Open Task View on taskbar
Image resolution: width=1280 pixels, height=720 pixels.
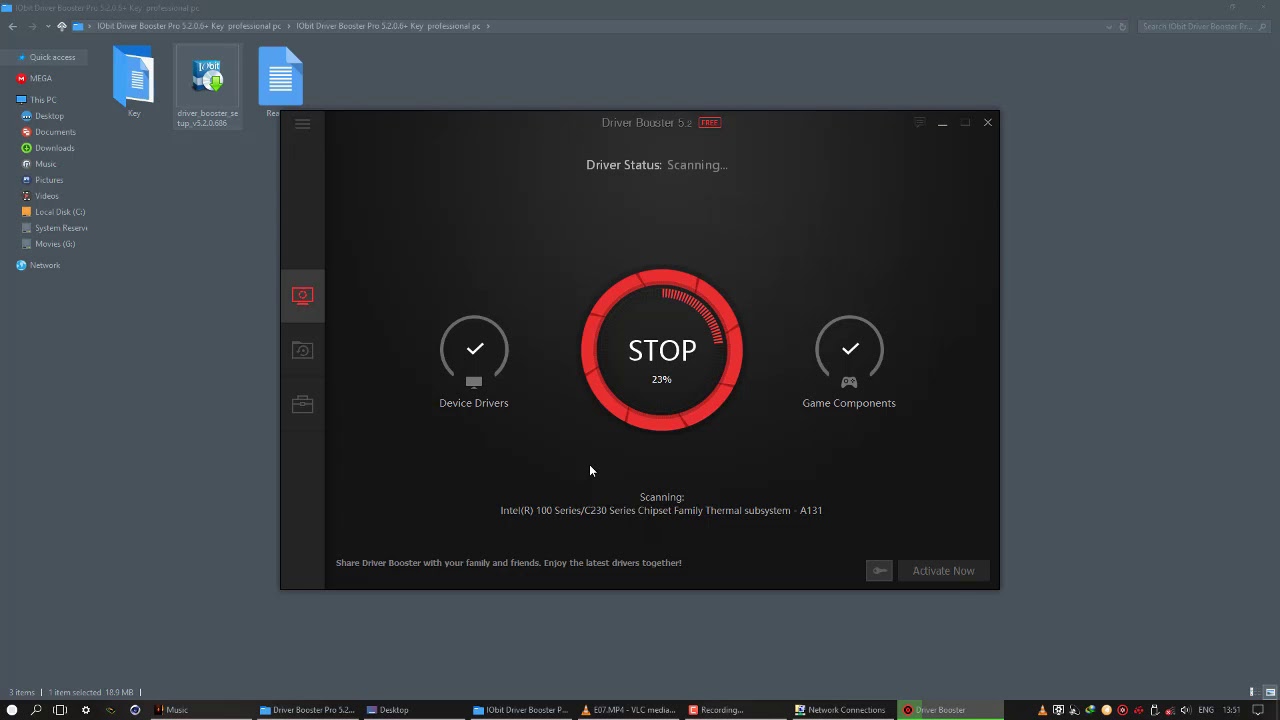60,710
